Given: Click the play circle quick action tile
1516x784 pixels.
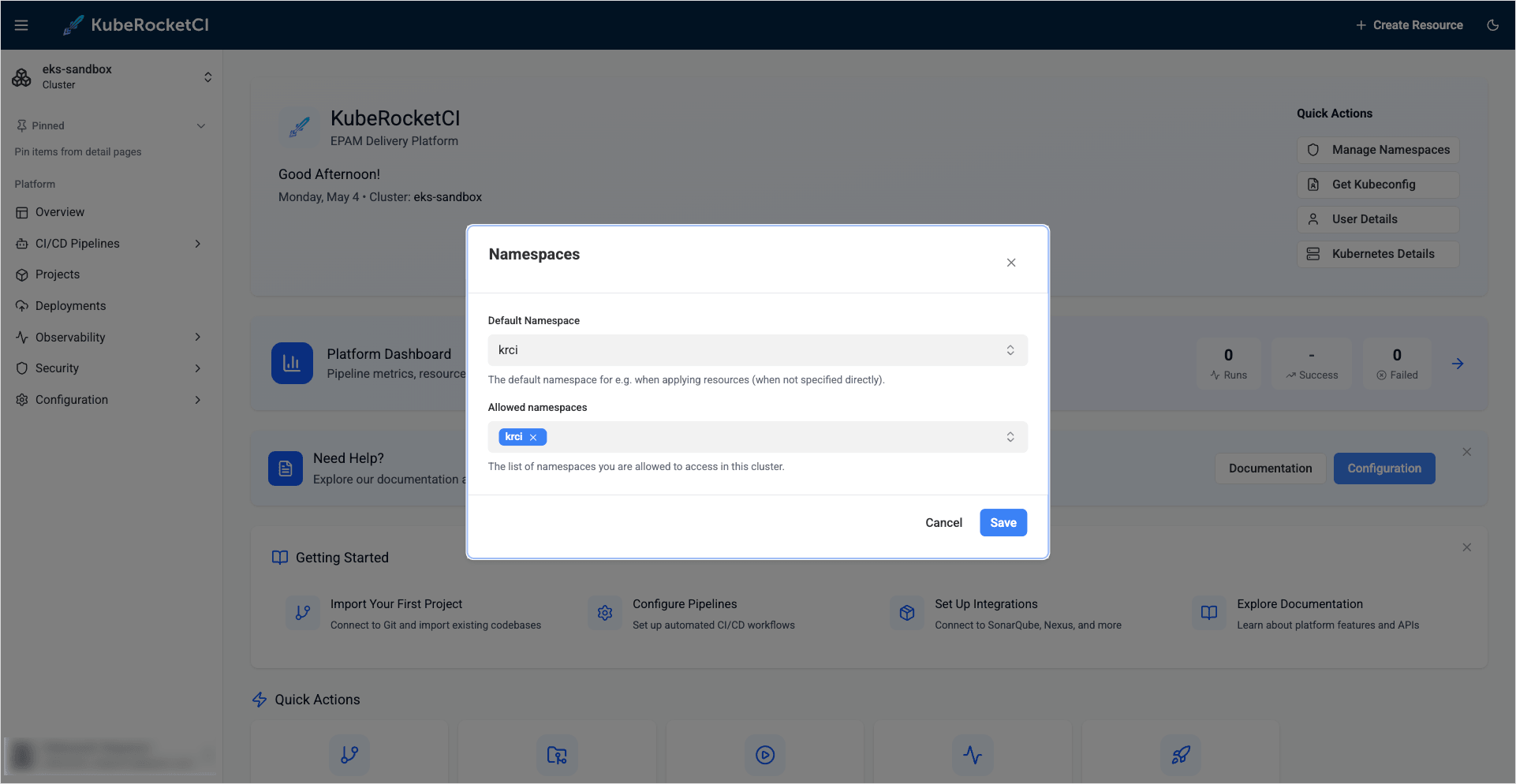Looking at the screenshot, I should point(765,753).
